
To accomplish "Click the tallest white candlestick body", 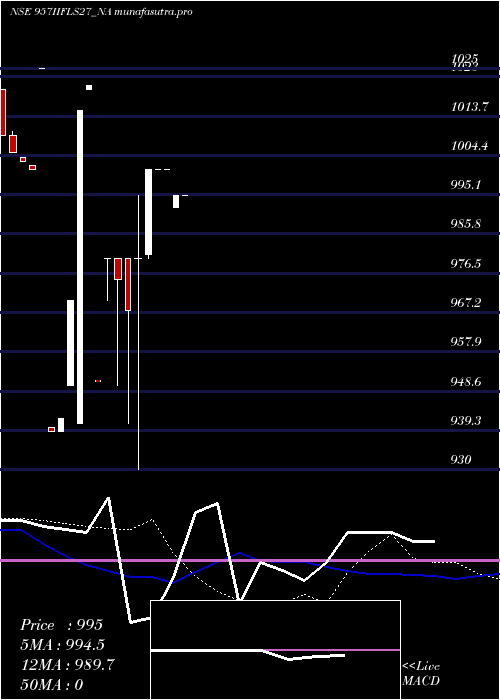I will coord(80,267).
